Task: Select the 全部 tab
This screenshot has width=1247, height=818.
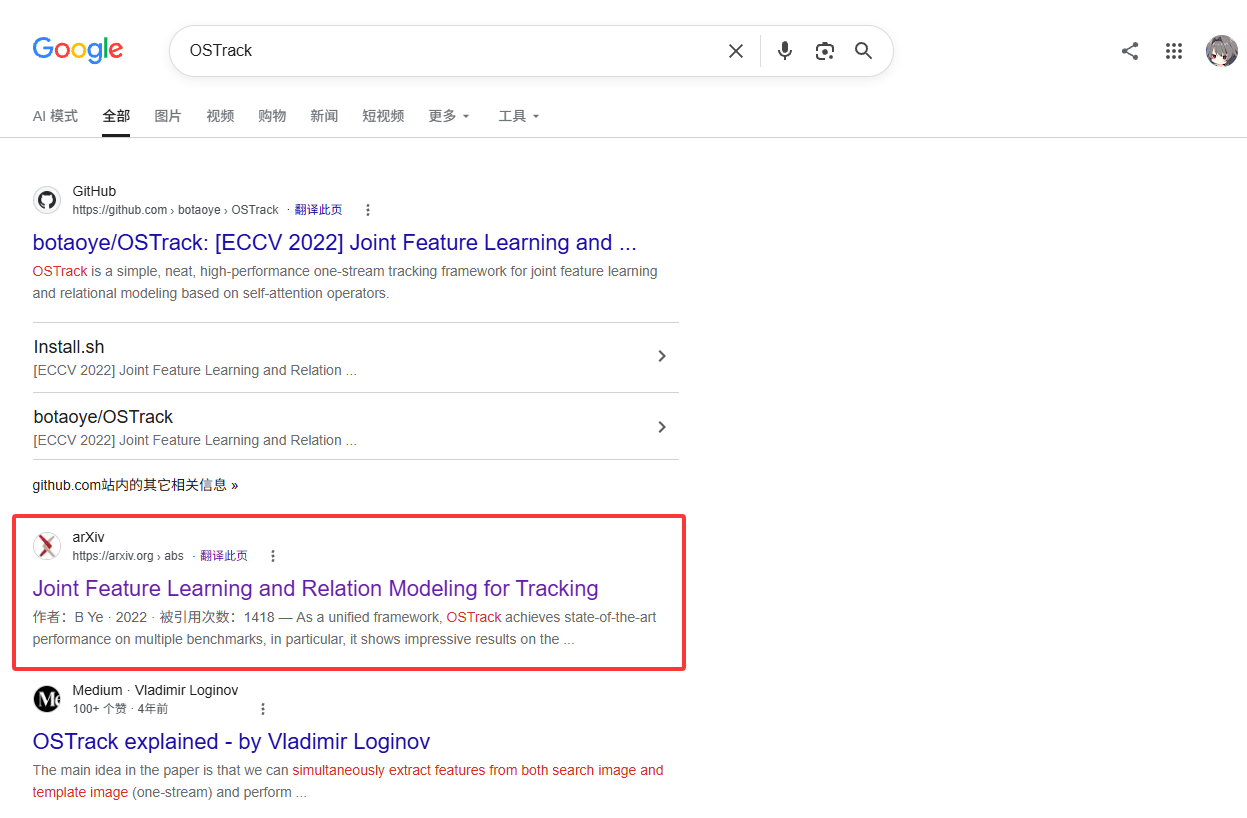Action: [116, 116]
